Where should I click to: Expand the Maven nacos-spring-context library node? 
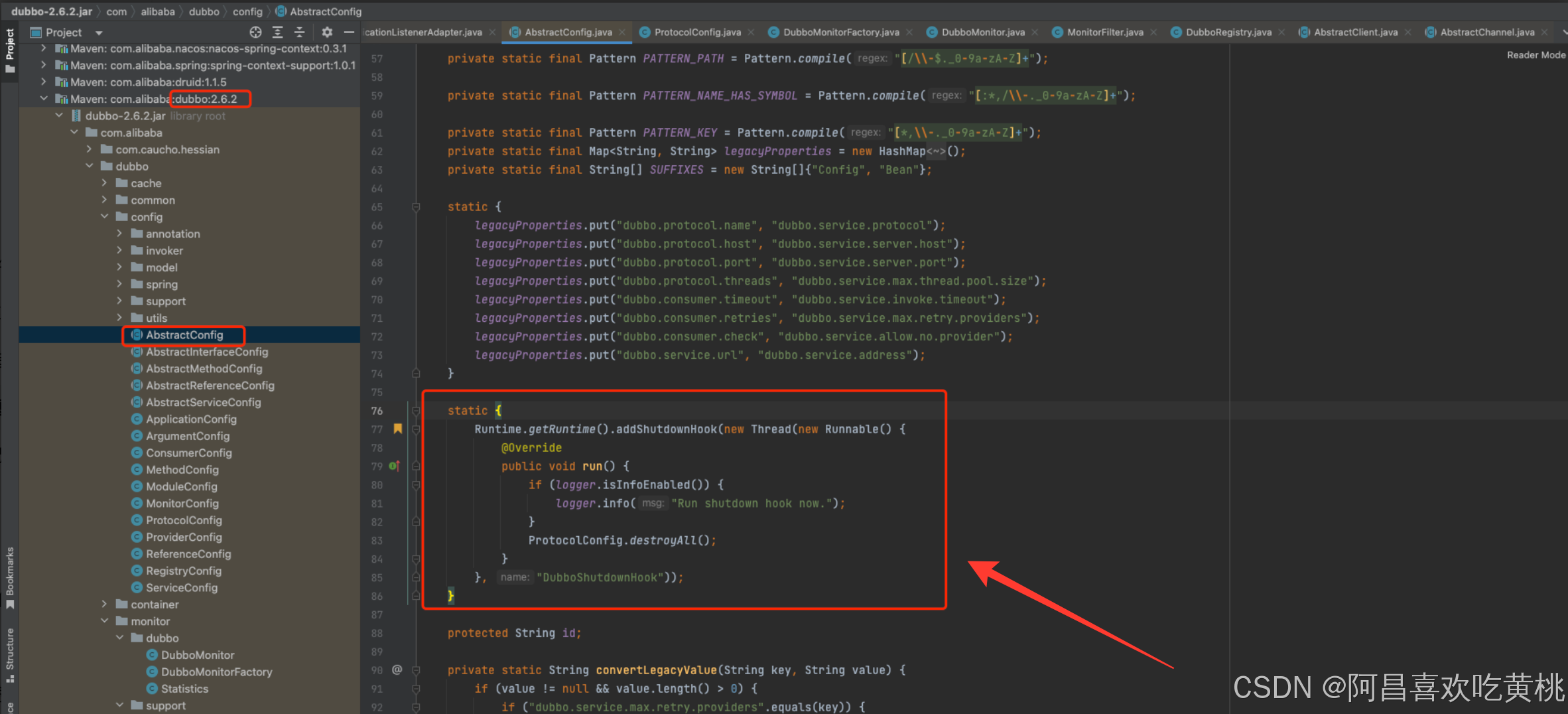coord(43,48)
